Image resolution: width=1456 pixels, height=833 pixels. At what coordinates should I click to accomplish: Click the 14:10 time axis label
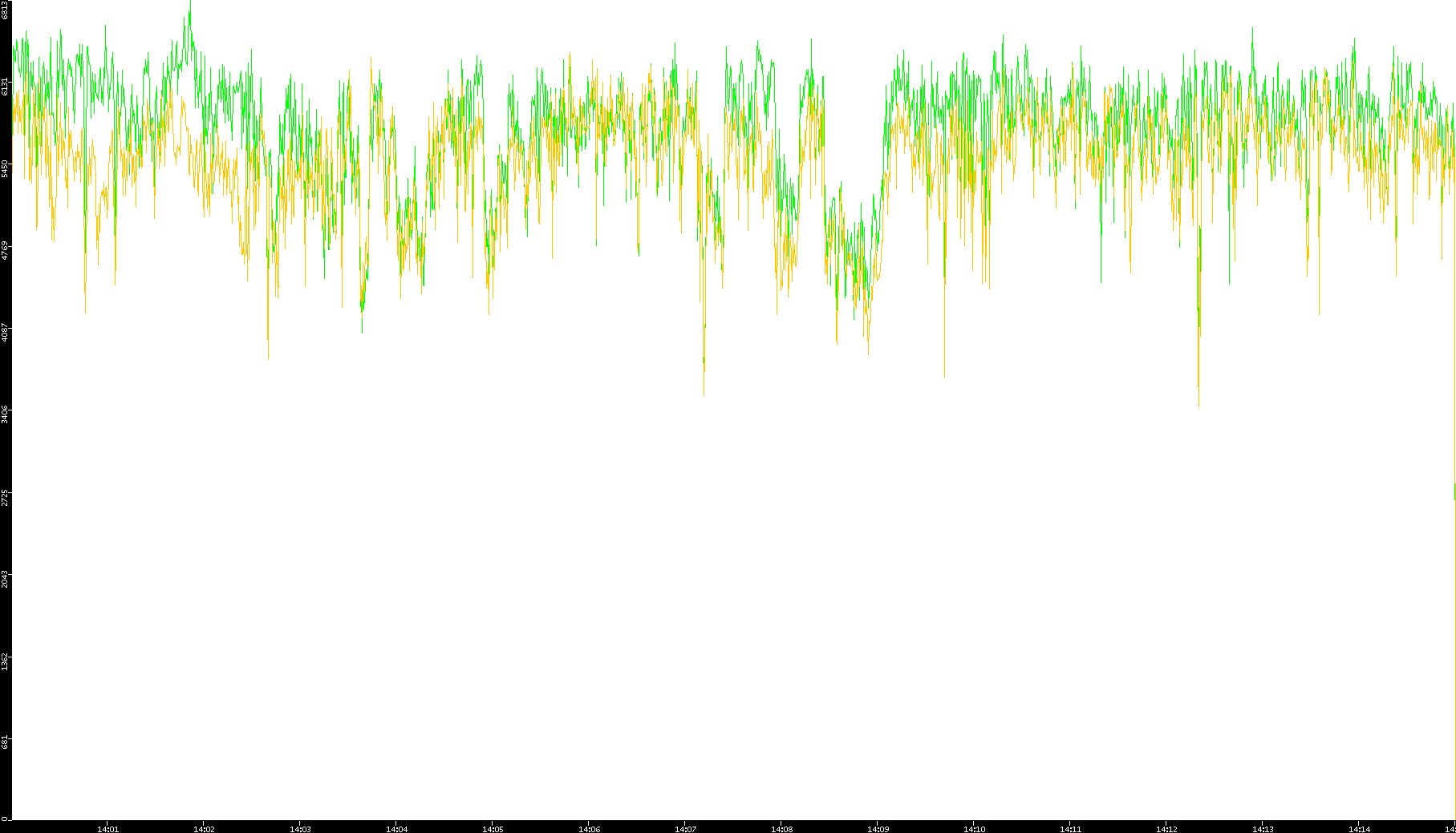click(974, 829)
